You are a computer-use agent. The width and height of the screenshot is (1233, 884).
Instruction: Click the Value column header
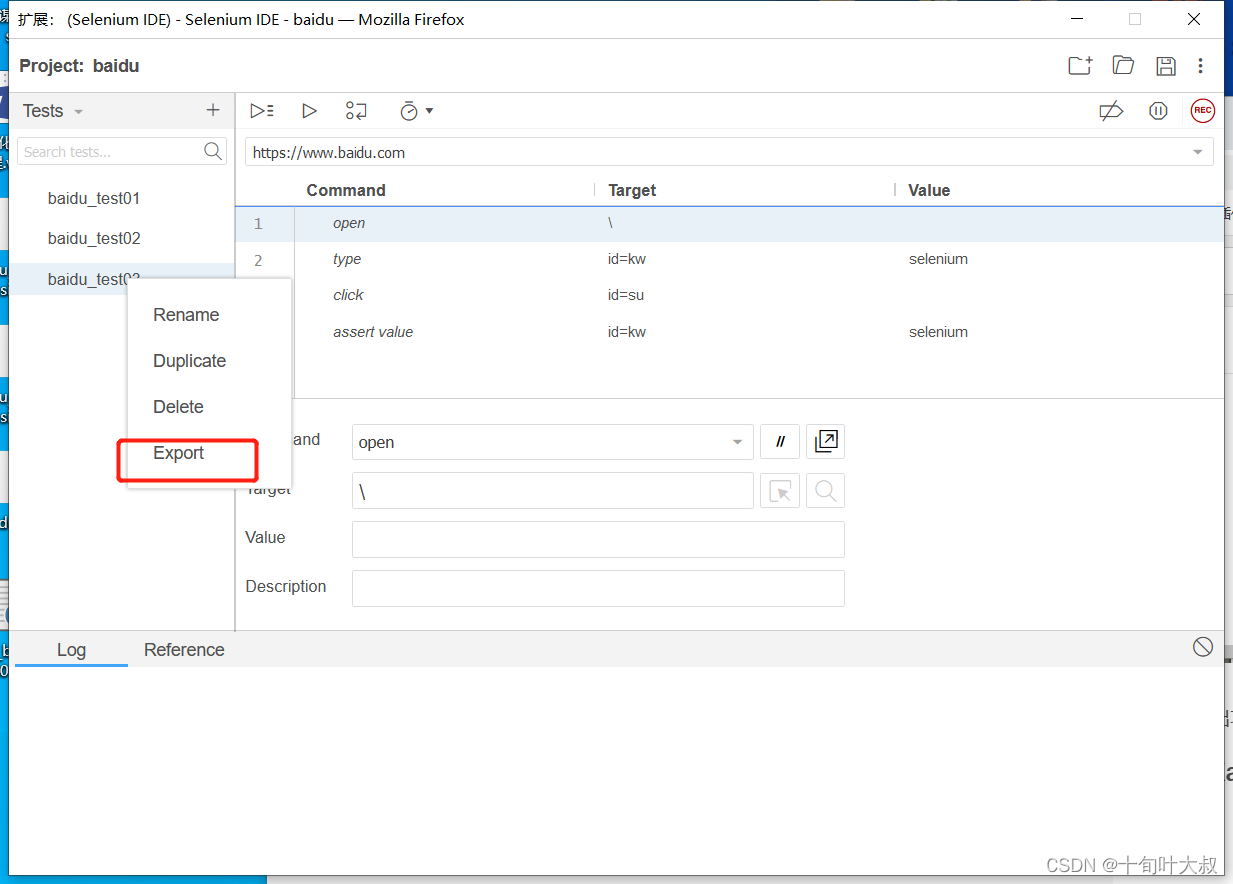point(929,190)
